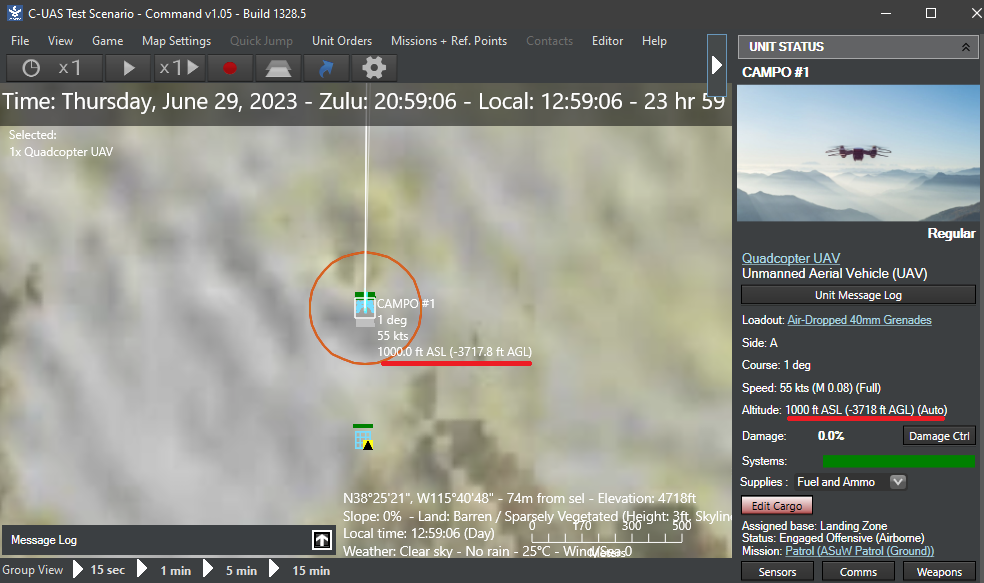Viewport: 984px width, 583px height.
Task: Open the Editor menu
Action: (x=607, y=41)
